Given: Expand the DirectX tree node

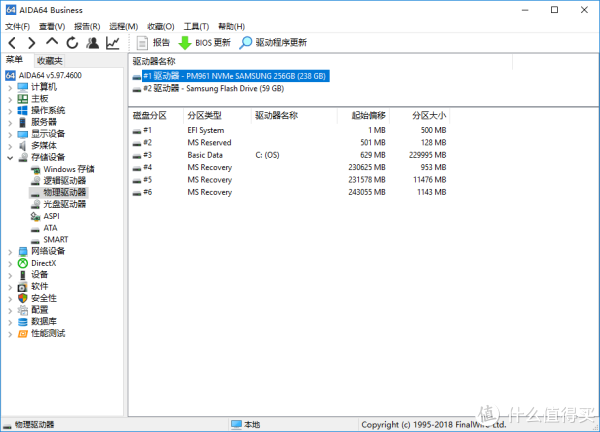Looking at the screenshot, I should [10, 264].
